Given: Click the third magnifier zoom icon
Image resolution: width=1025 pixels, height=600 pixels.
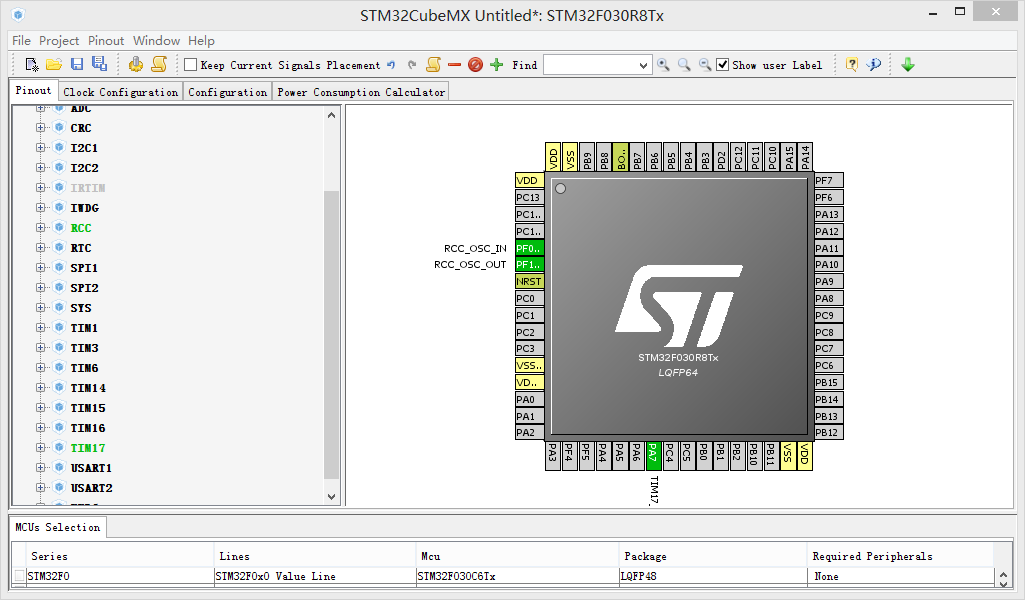Looking at the screenshot, I should point(705,65).
